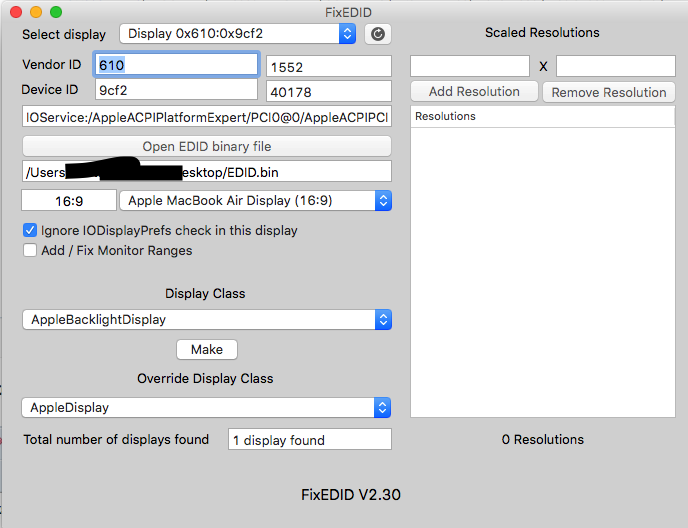Click the Vendor ID decimal field 1552
This screenshot has height=528, width=688.
(328, 67)
